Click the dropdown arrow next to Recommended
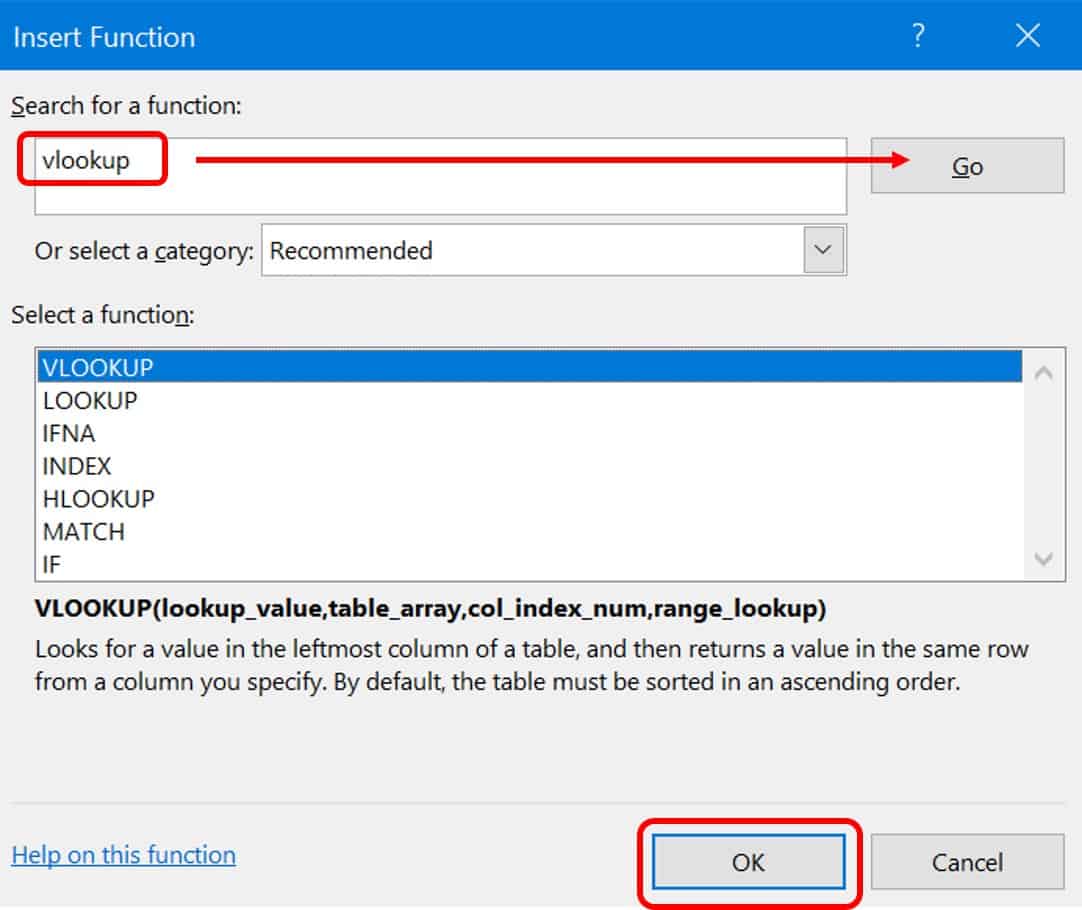 tap(824, 251)
